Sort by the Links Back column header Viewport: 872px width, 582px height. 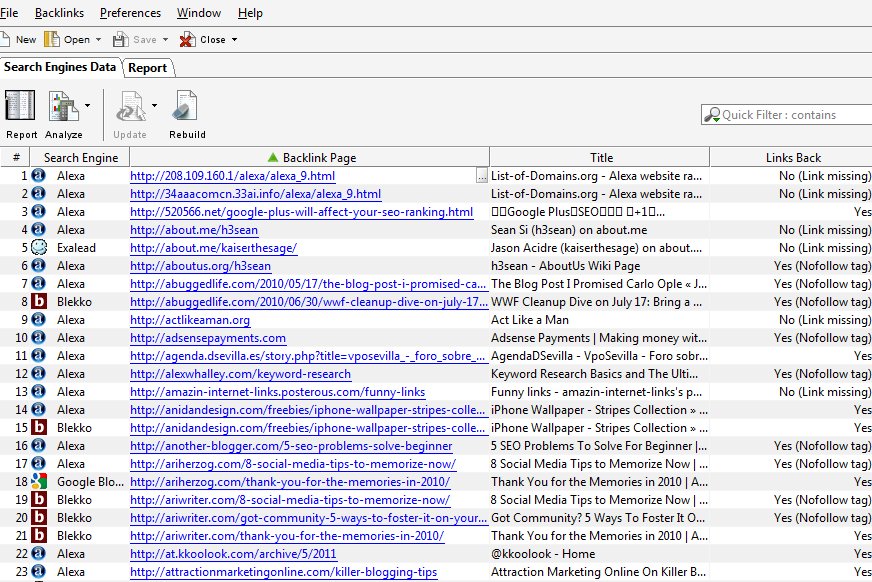(x=792, y=157)
